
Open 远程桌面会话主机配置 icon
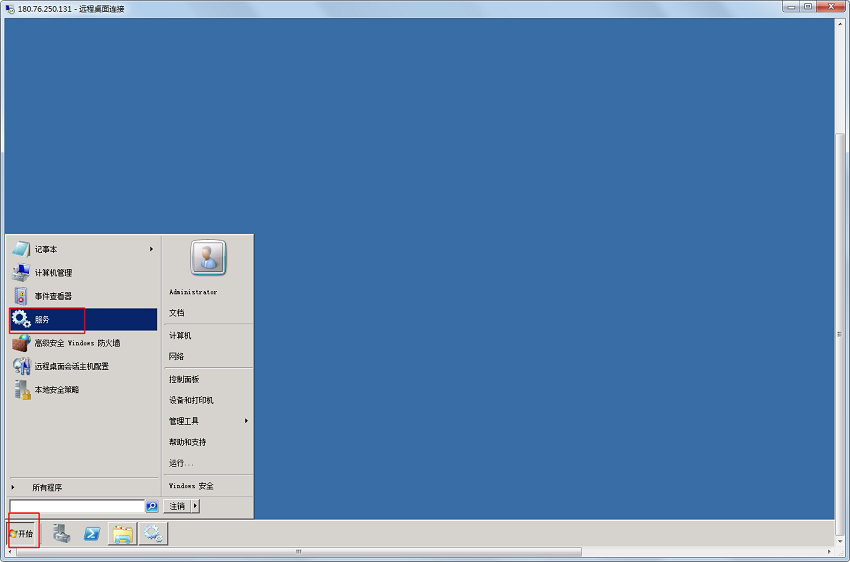[21, 366]
